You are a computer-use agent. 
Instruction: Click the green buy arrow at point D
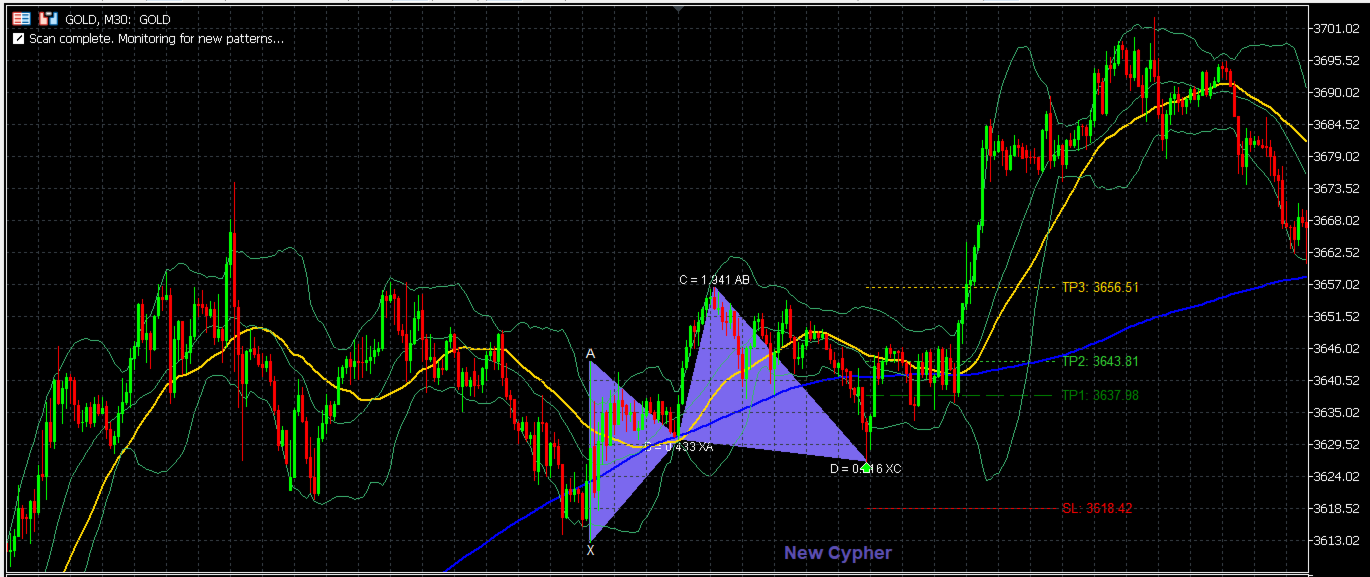tap(865, 467)
